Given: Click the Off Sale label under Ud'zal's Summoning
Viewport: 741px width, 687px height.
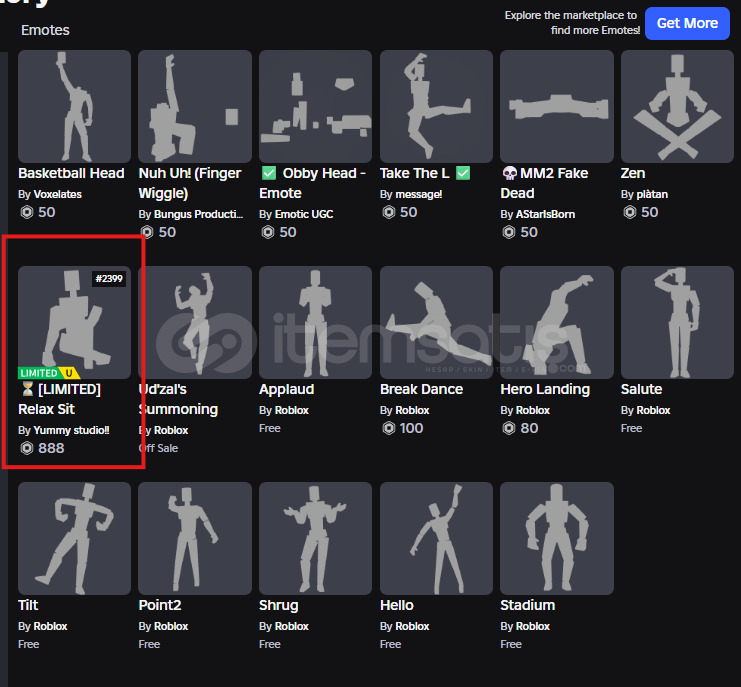Looking at the screenshot, I should click(x=158, y=448).
